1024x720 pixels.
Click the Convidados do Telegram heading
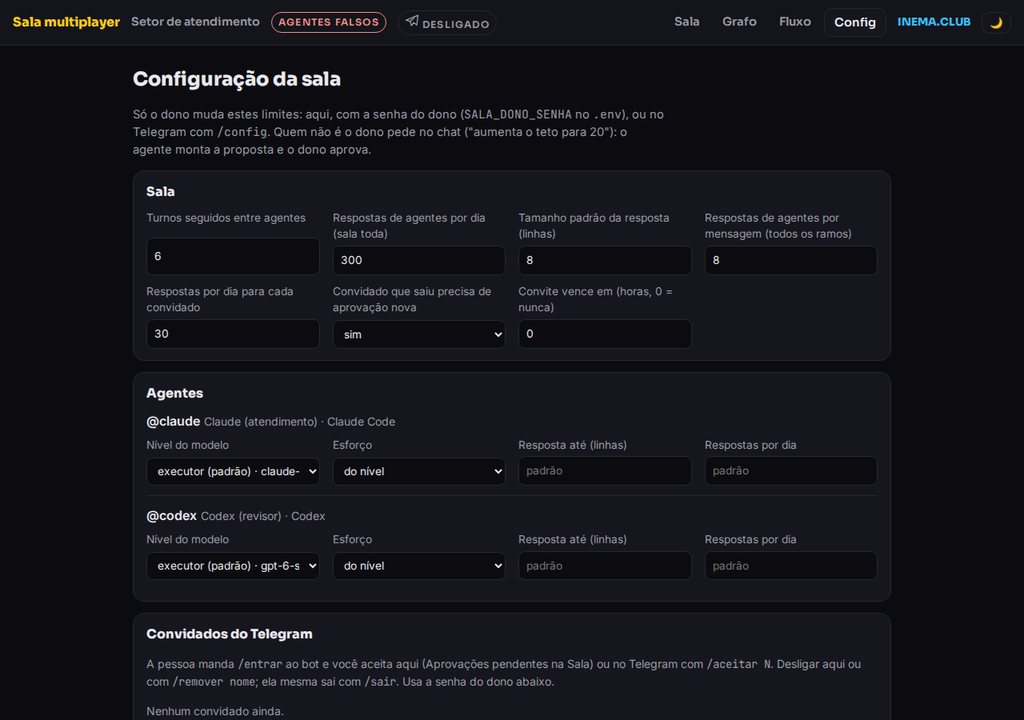[x=229, y=634]
